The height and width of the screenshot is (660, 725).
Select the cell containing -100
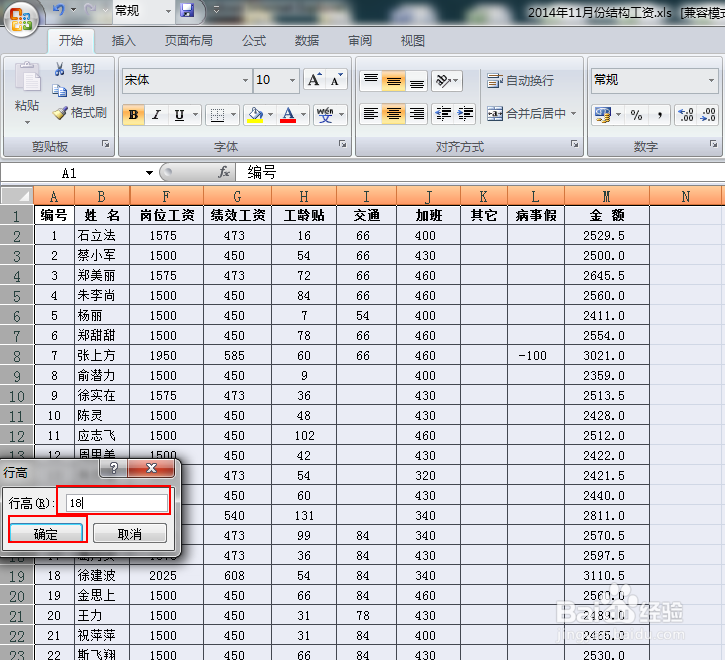535,355
